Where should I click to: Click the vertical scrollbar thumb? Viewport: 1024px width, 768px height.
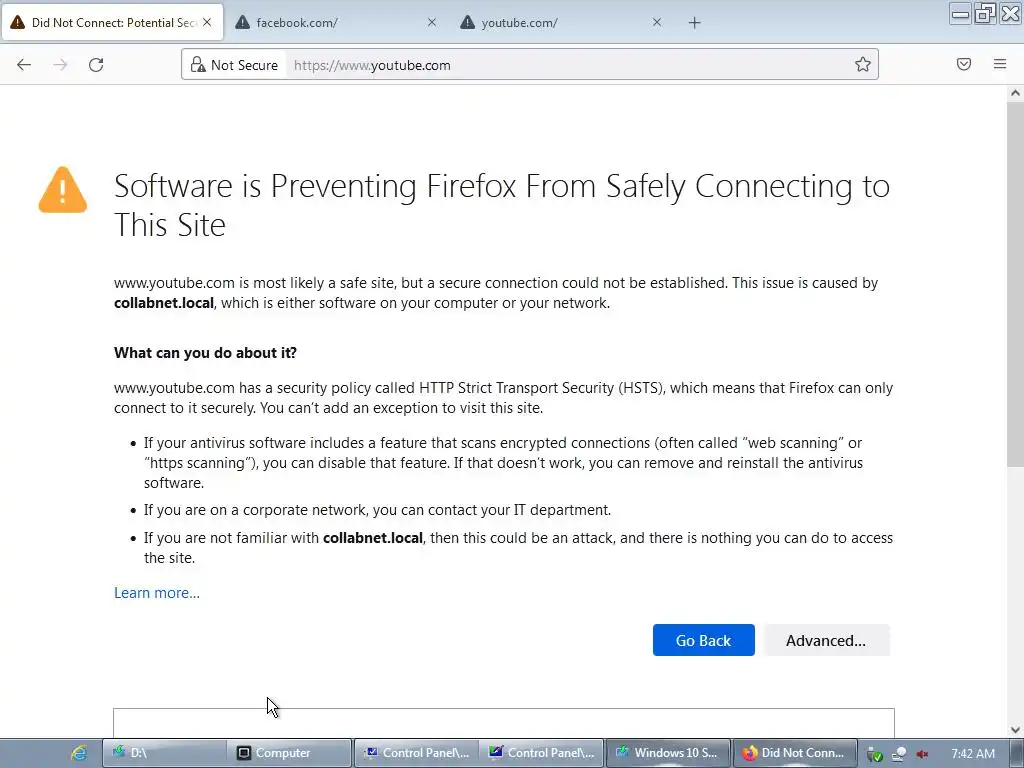1015,284
